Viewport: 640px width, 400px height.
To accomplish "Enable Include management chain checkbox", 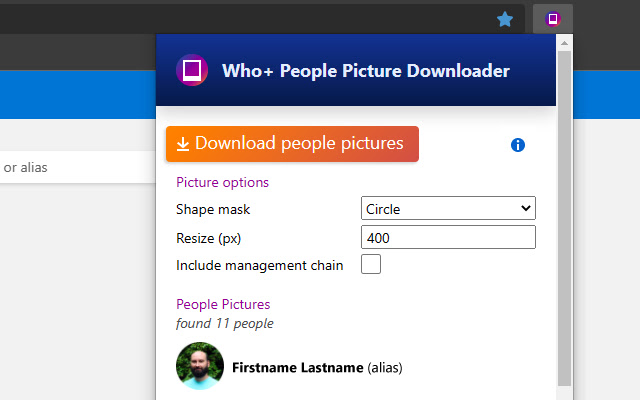I will (x=371, y=264).
